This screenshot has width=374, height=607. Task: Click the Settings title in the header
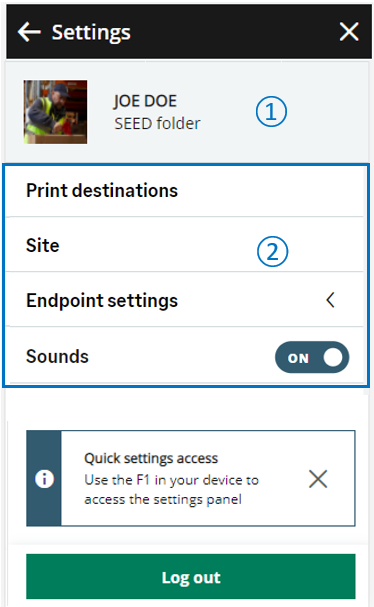coord(91,33)
